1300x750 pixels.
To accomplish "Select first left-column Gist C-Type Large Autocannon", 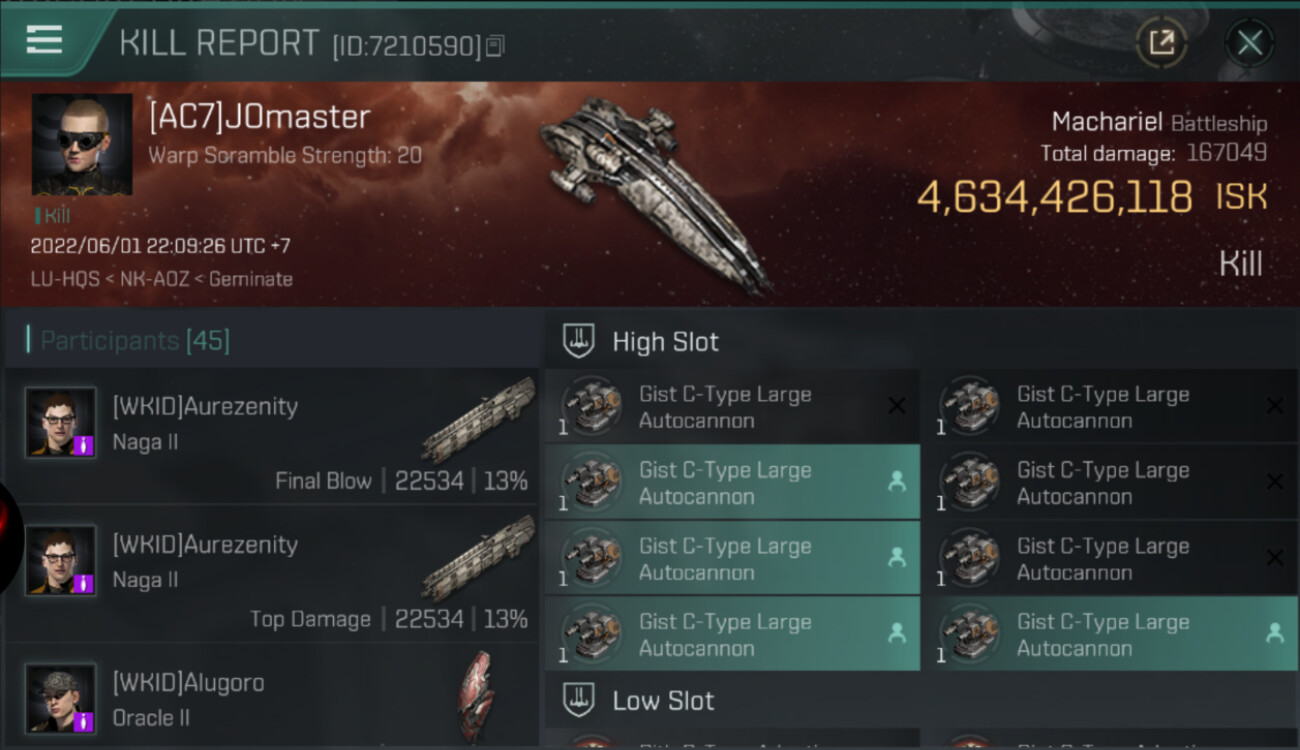I will pos(725,407).
